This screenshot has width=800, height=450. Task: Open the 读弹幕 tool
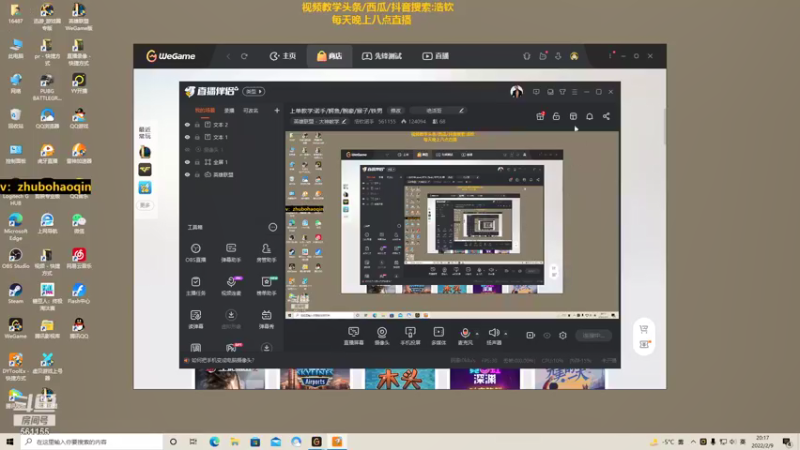[x=195, y=319]
